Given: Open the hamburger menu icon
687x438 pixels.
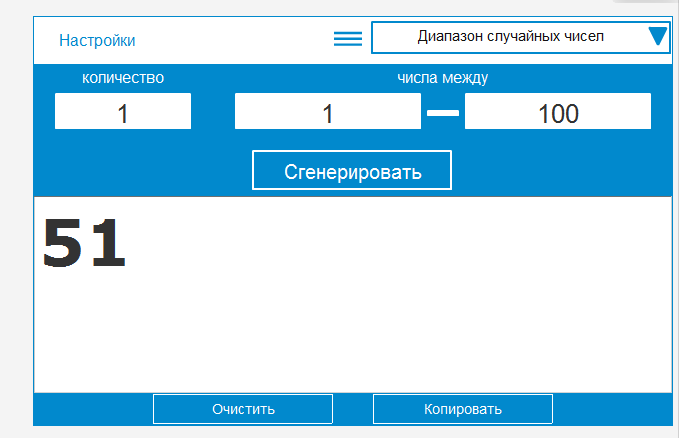Looking at the screenshot, I should pos(347,39).
